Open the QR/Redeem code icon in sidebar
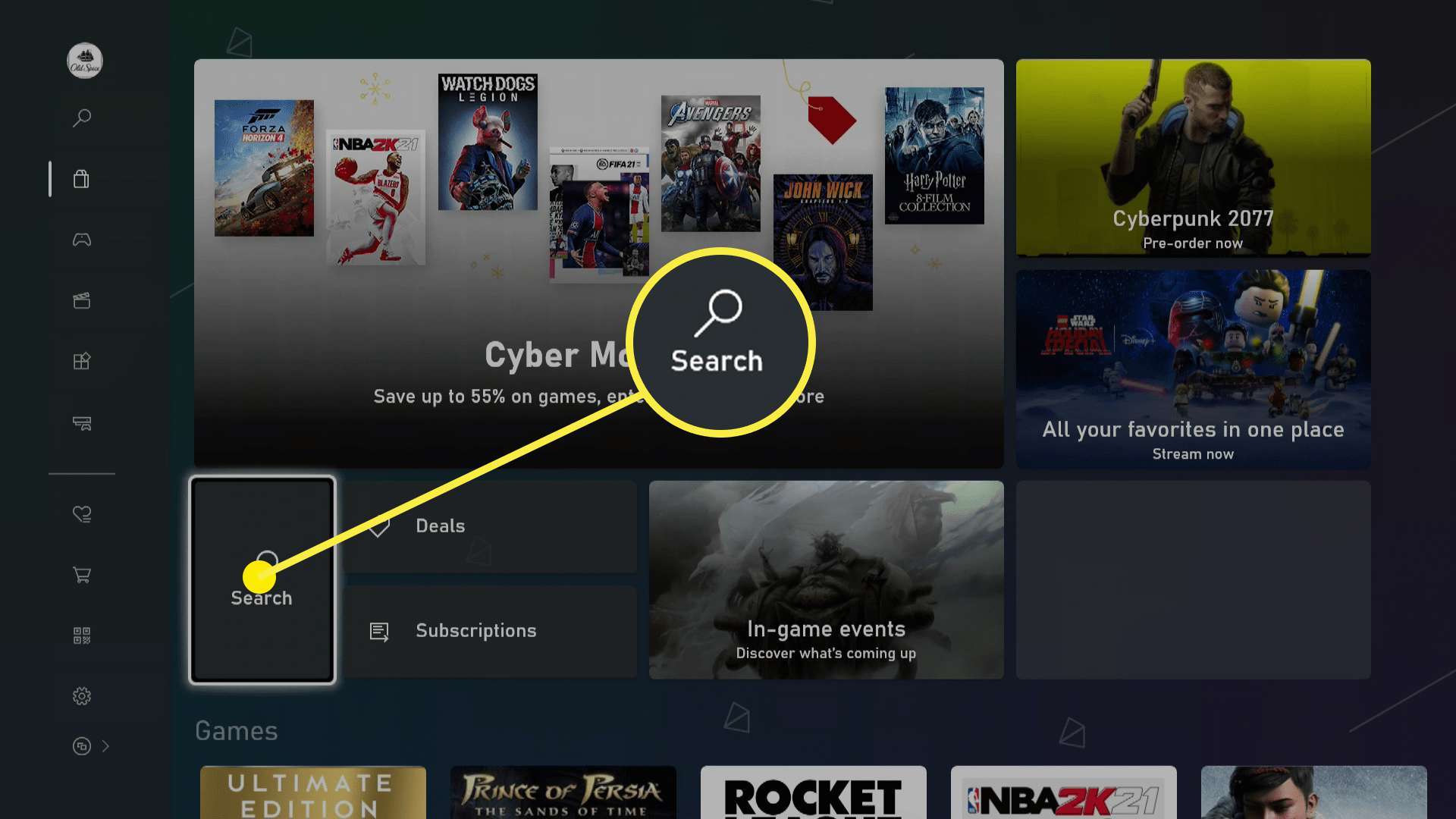The height and width of the screenshot is (819, 1456). tap(81, 635)
